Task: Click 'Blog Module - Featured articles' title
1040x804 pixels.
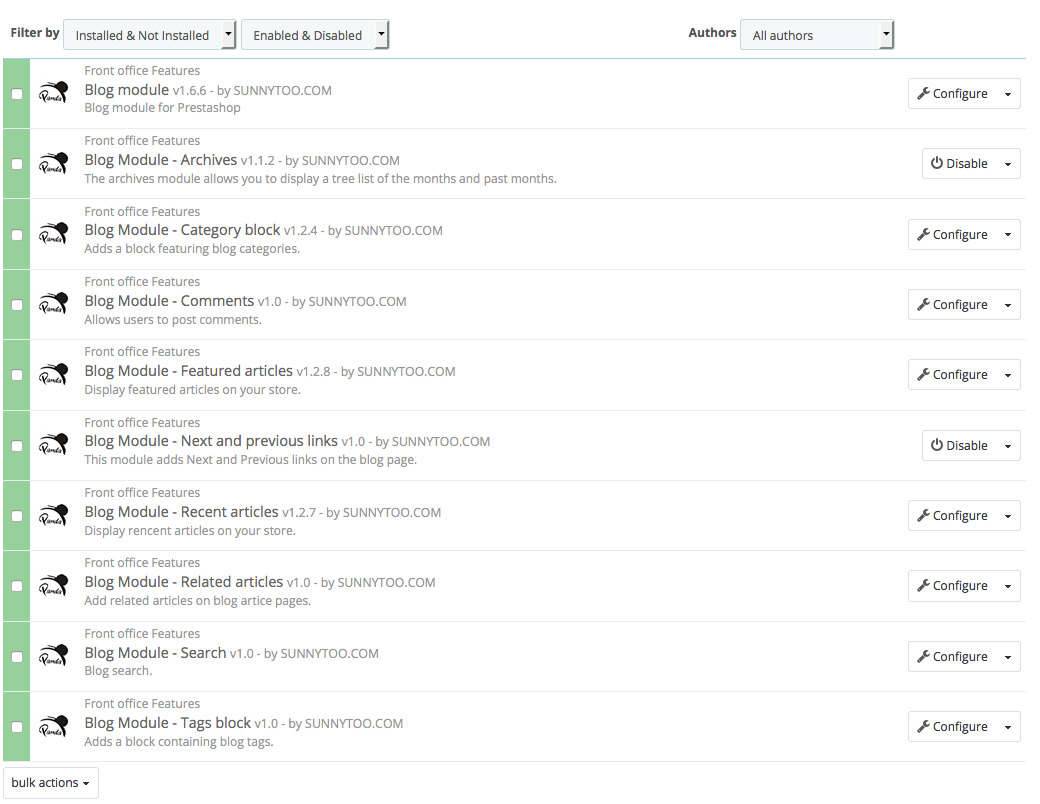Action: [188, 371]
